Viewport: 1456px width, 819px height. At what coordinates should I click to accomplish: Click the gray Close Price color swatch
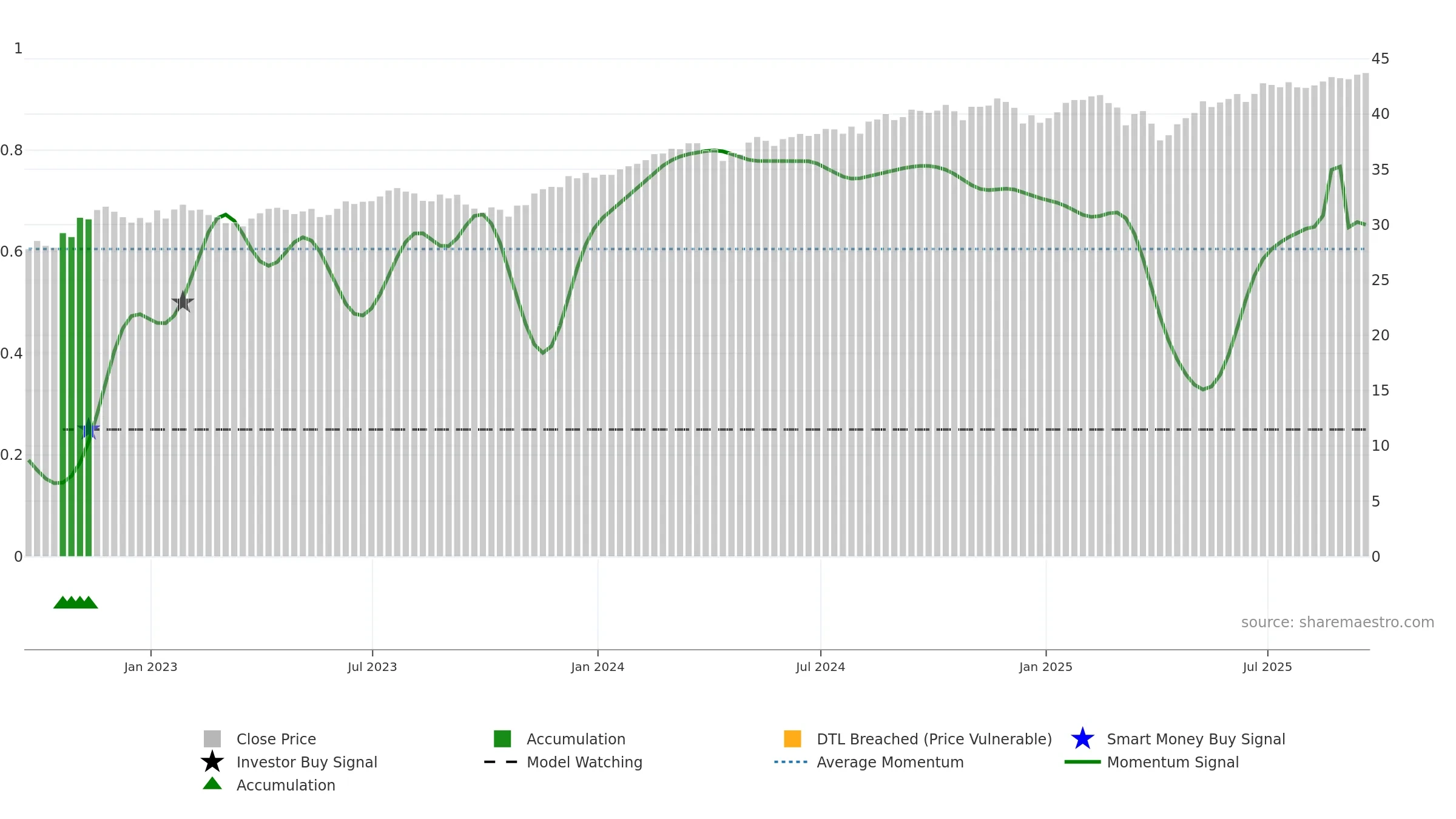pyautogui.click(x=212, y=739)
